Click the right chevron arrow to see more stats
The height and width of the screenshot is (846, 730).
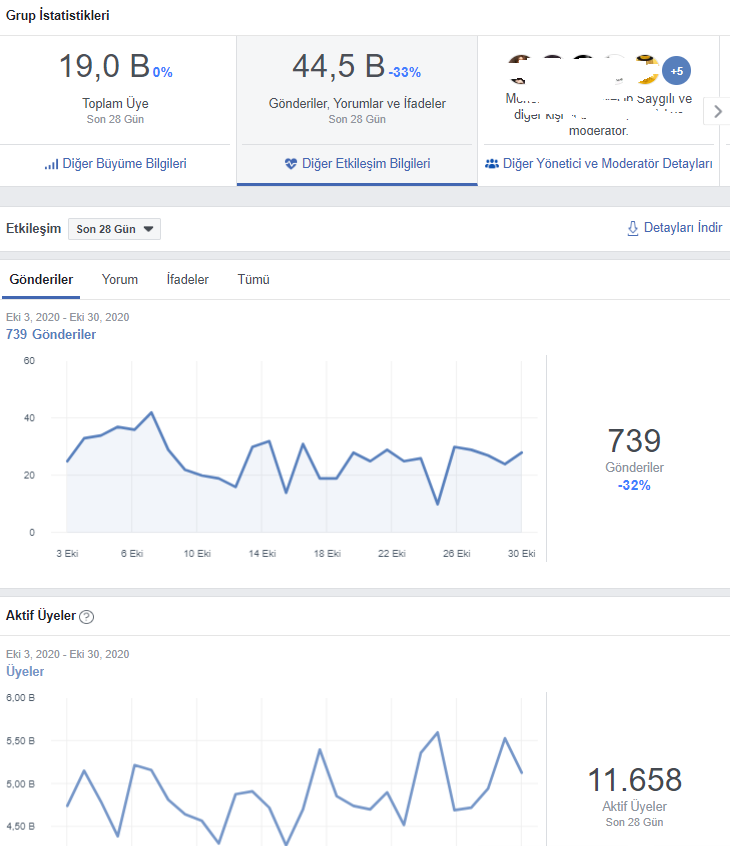pos(717,112)
